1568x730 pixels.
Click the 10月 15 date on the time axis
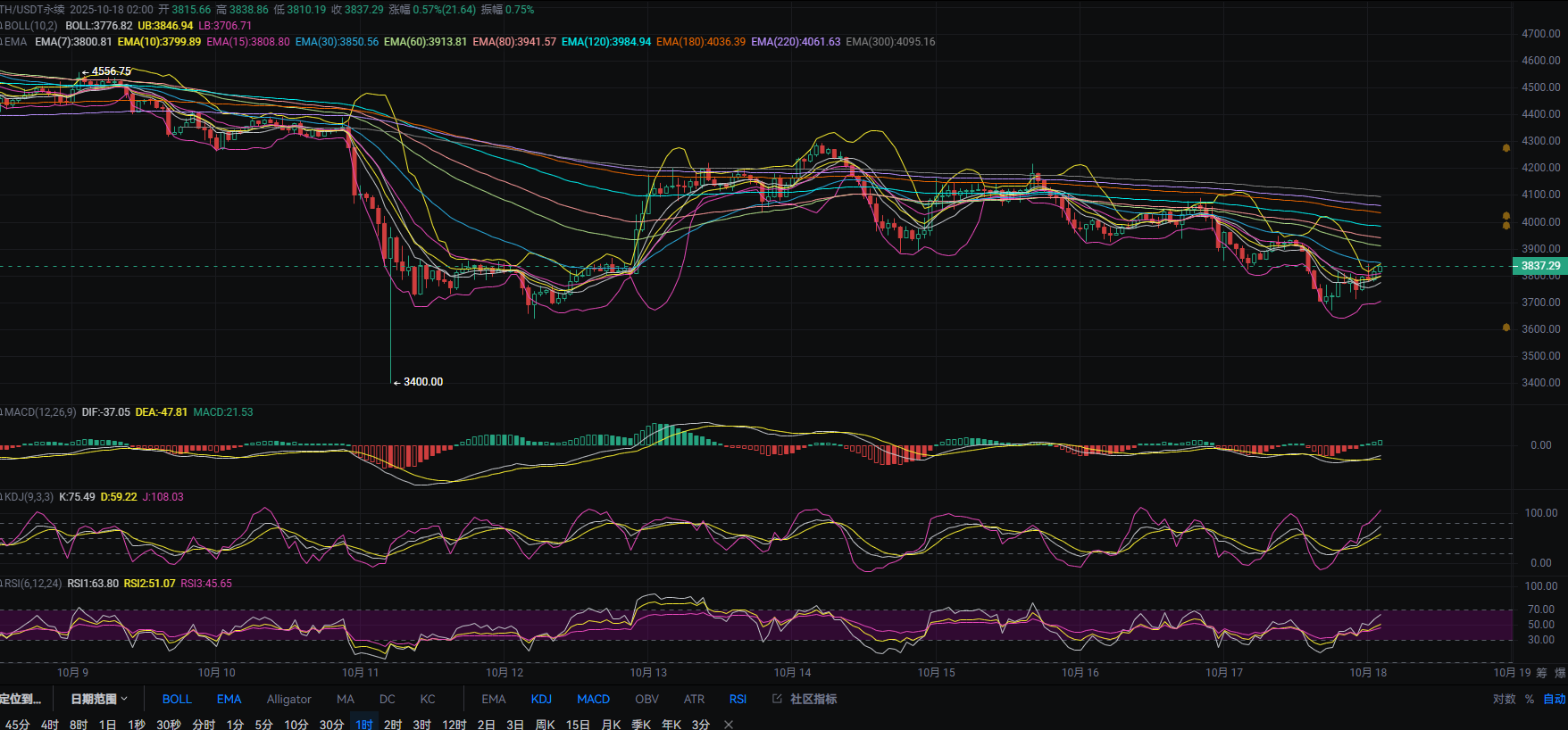936,672
